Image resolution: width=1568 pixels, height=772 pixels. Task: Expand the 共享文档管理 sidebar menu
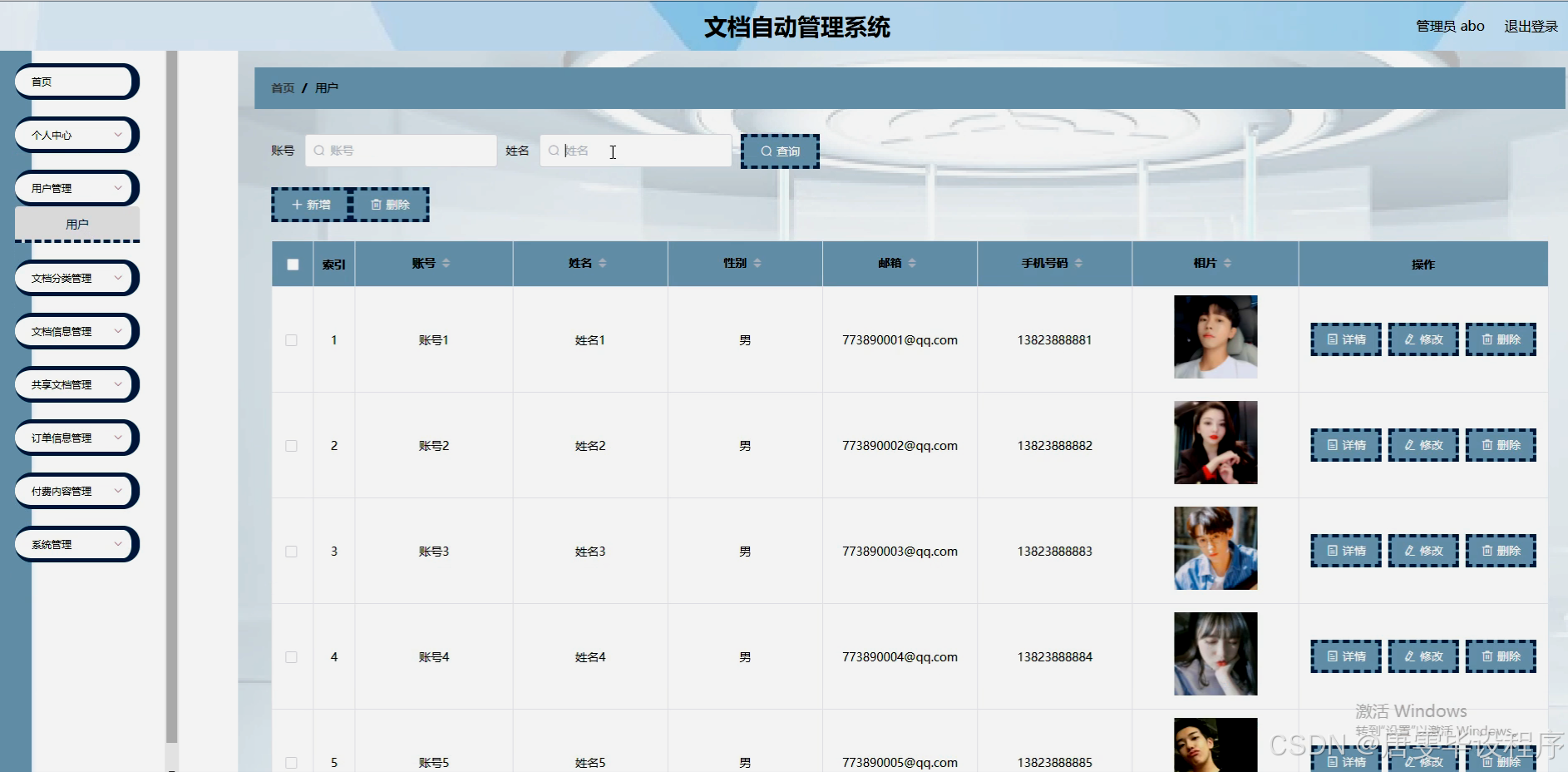(x=76, y=384)
